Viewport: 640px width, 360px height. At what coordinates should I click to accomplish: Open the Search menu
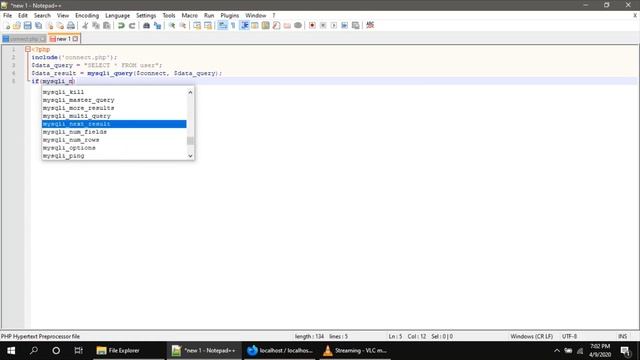click(x=42, y=16)
